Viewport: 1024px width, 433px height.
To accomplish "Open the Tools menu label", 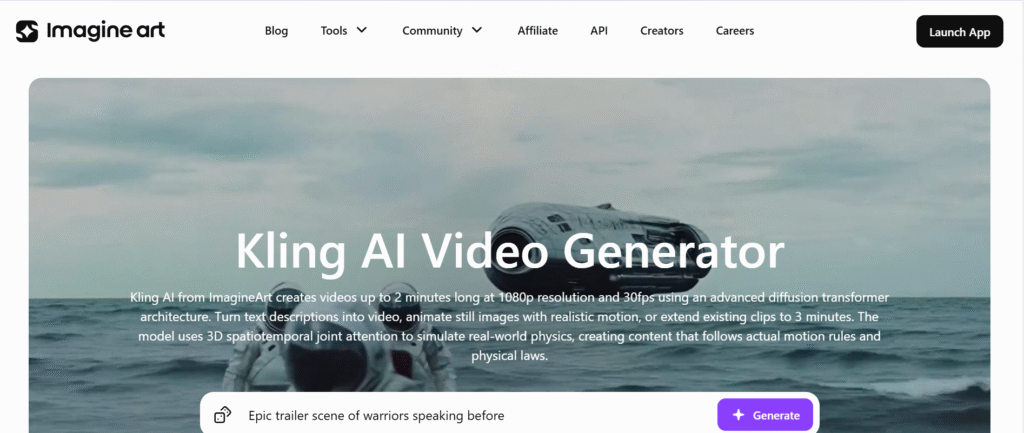I will tap(334, 31).
